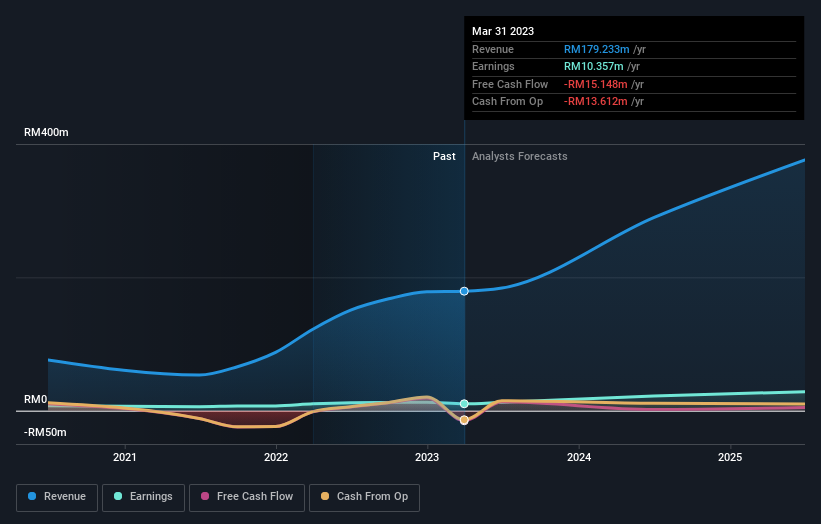Click the RM400m y-axis label
The height and width of the screenshot is (524, 821).
tap(46, 132)
